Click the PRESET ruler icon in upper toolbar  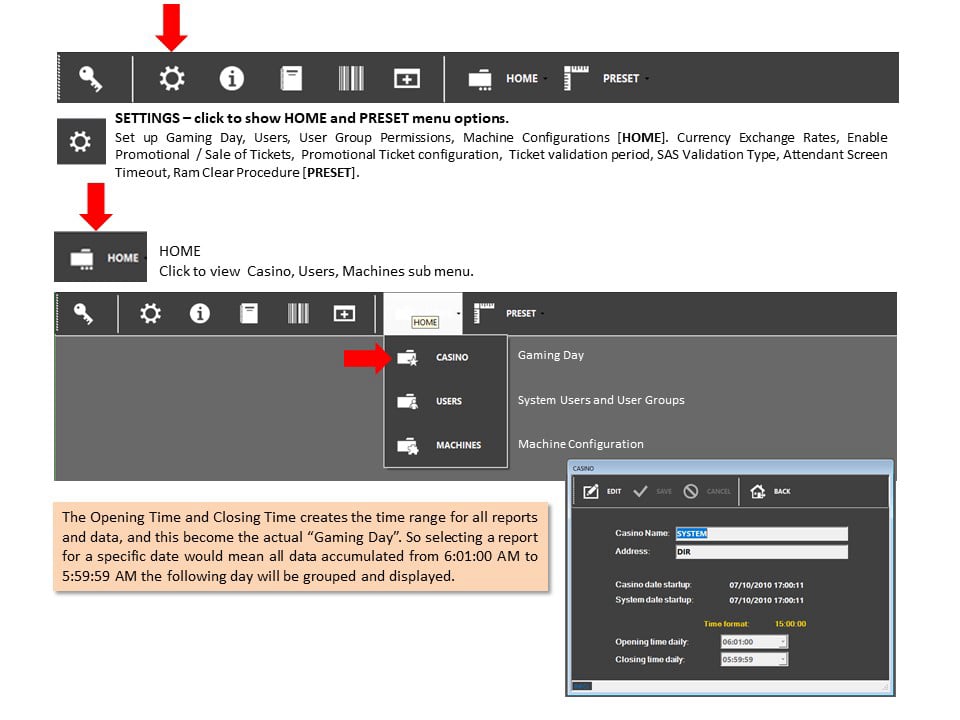576,78
